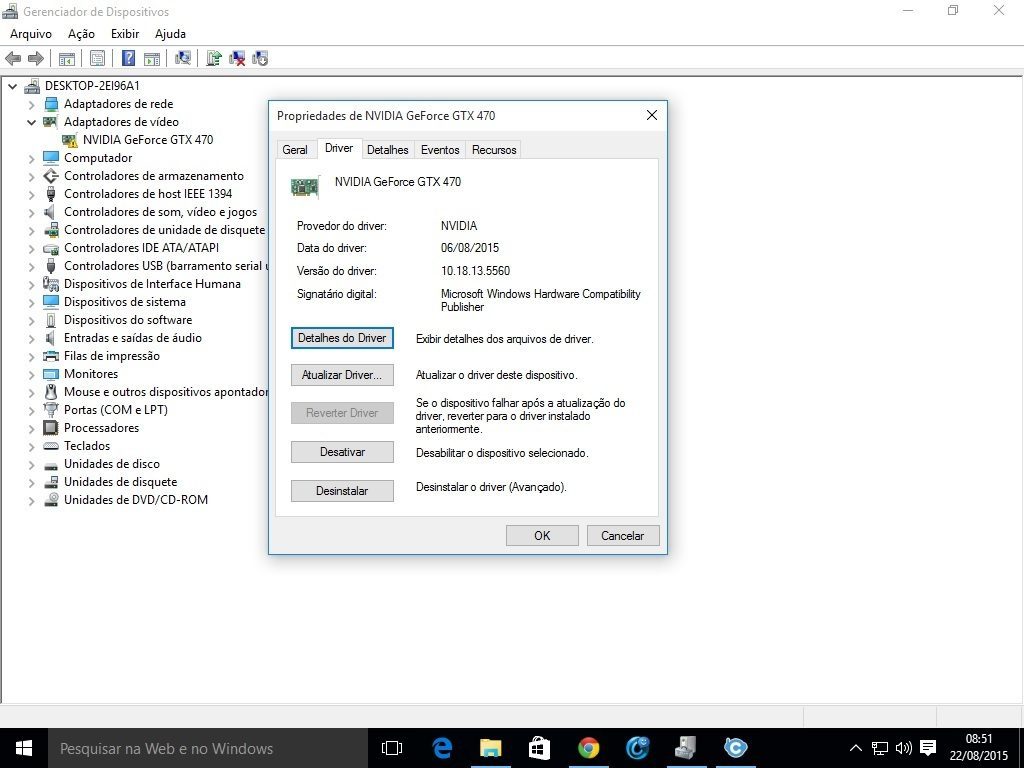Expand the Unidades de disco category
Viewport: 1024px width, 768px height.
[x=31, y=464]
